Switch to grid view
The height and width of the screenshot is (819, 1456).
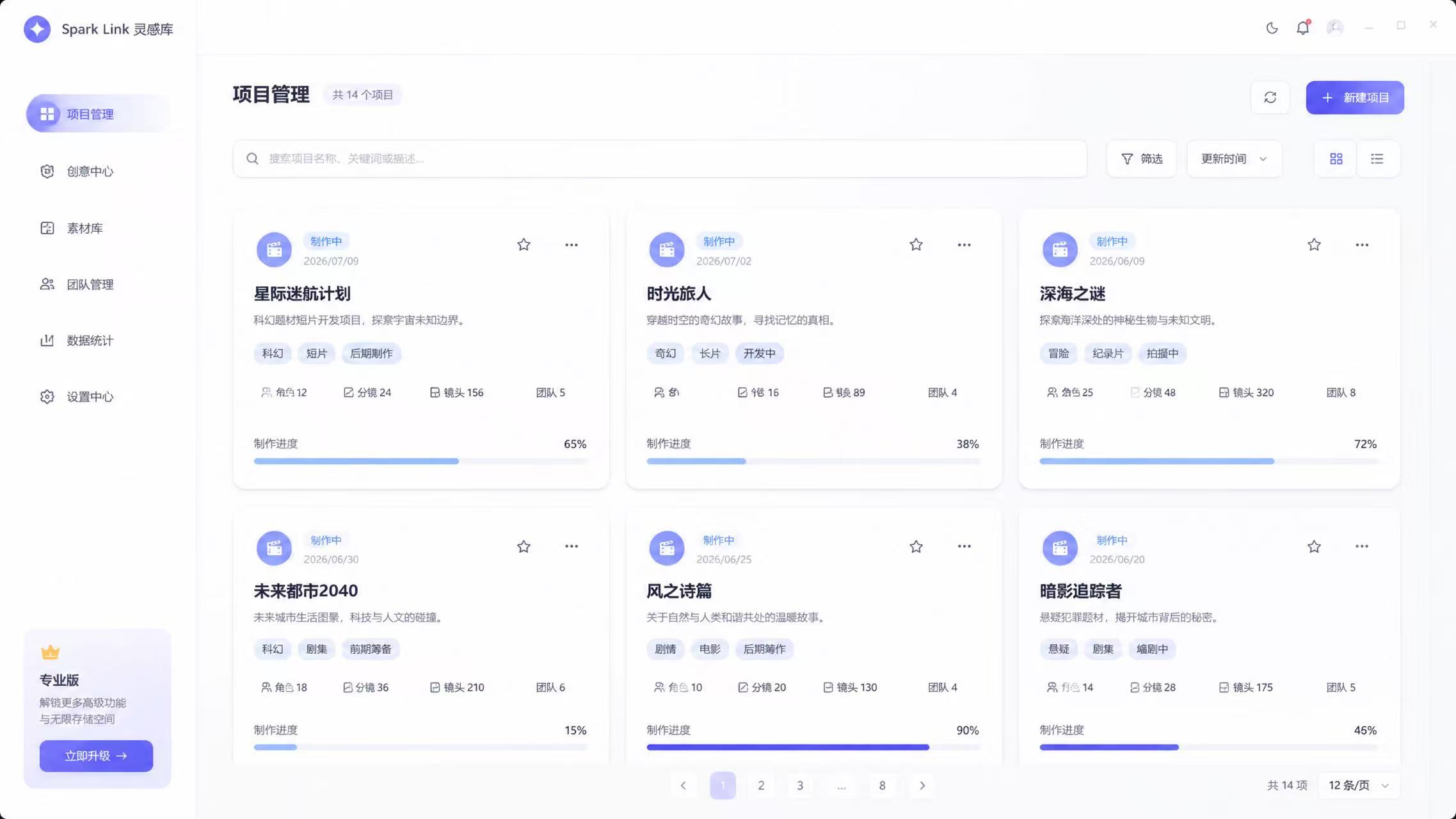1336,158
